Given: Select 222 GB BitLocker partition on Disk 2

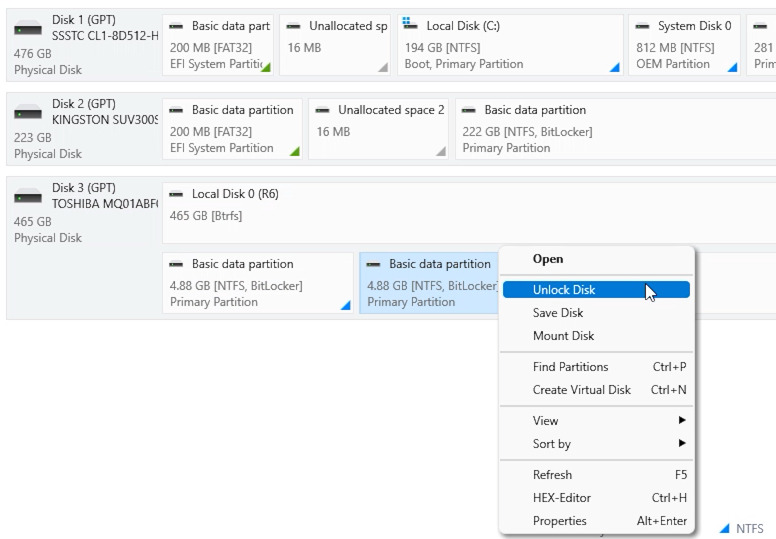Looking at the screenshot, I should [615, 129].
